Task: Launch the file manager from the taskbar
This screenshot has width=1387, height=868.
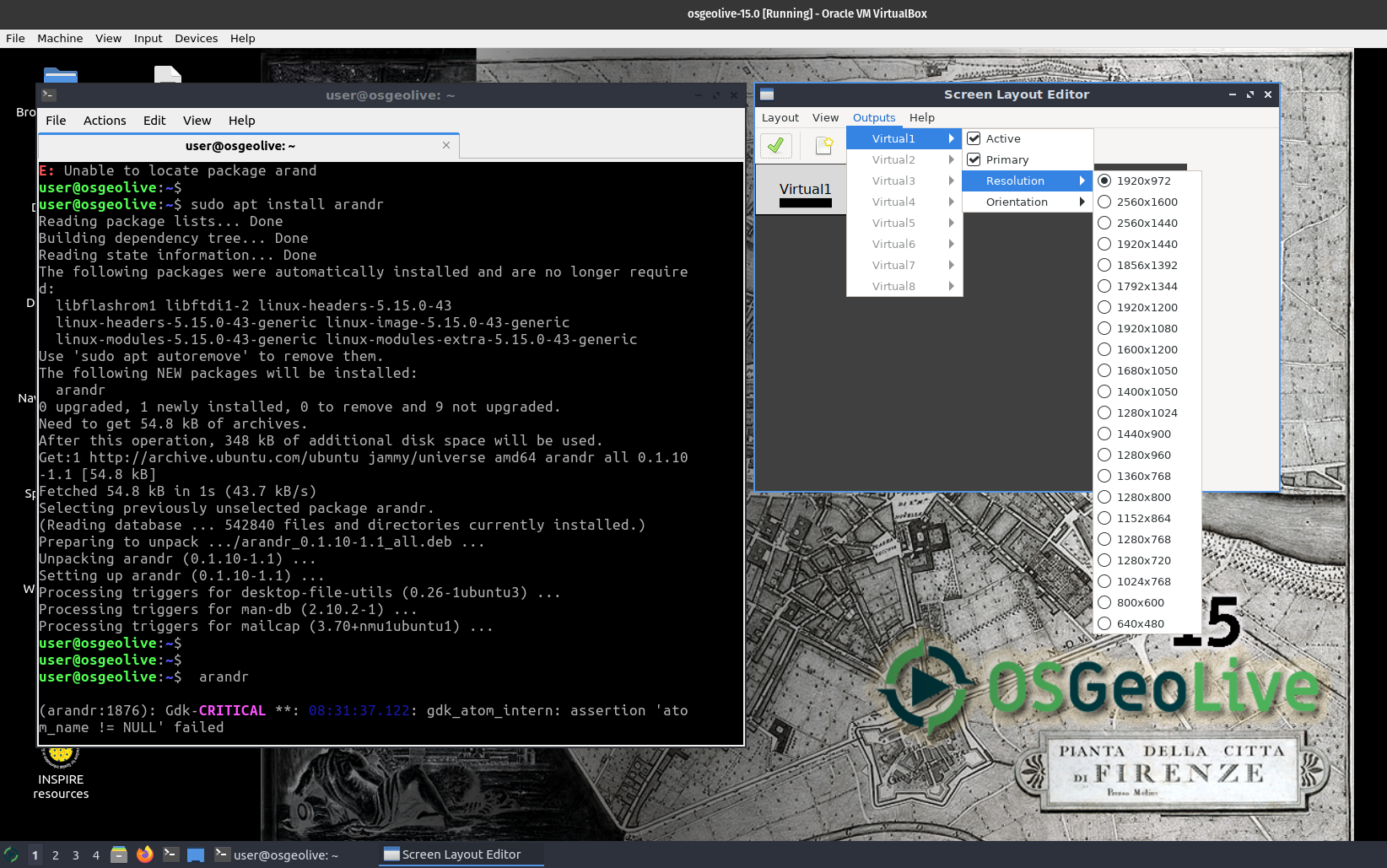Action: [x=119, y=855]
